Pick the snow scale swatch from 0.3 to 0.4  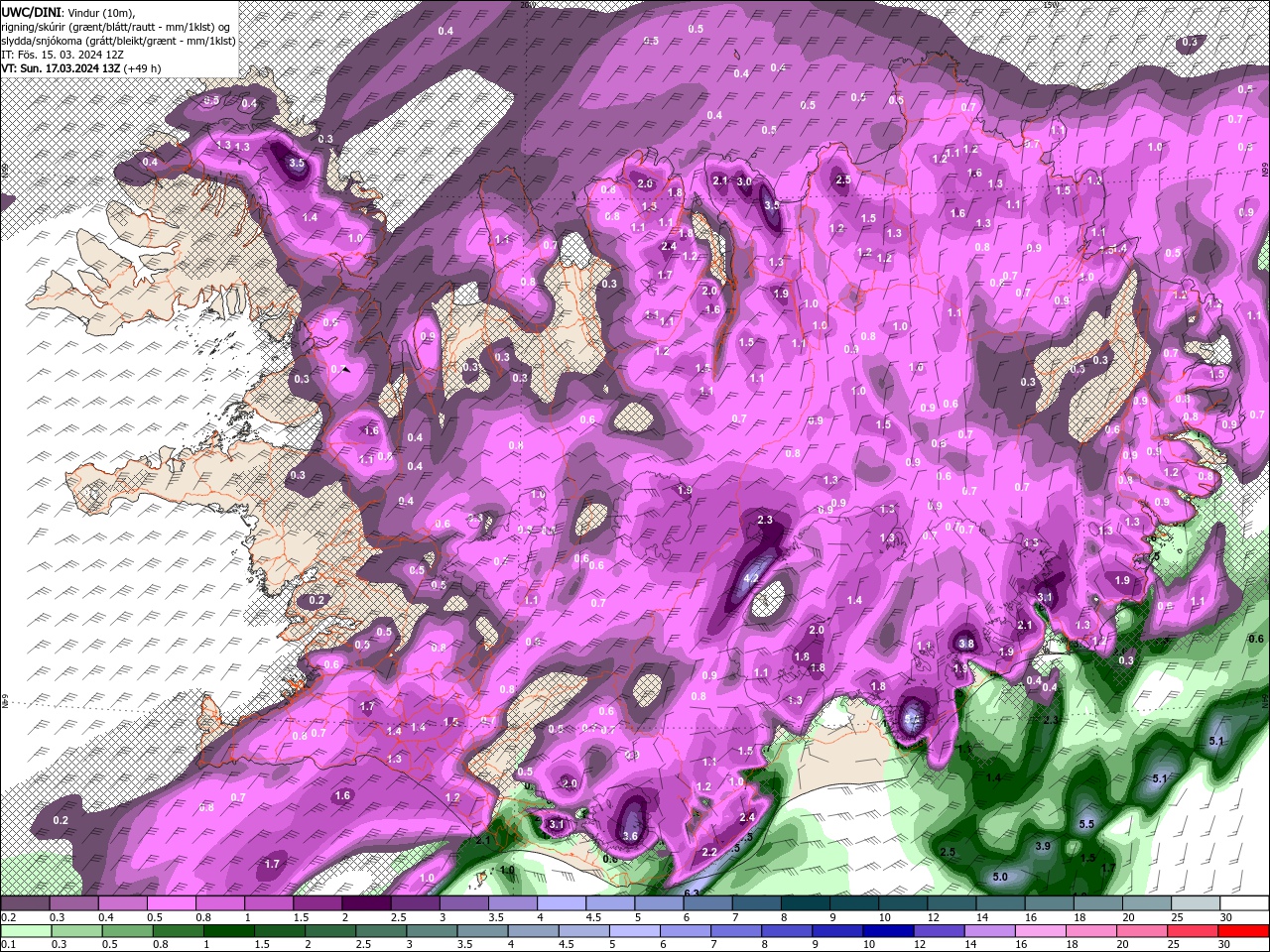coord(72,903)
